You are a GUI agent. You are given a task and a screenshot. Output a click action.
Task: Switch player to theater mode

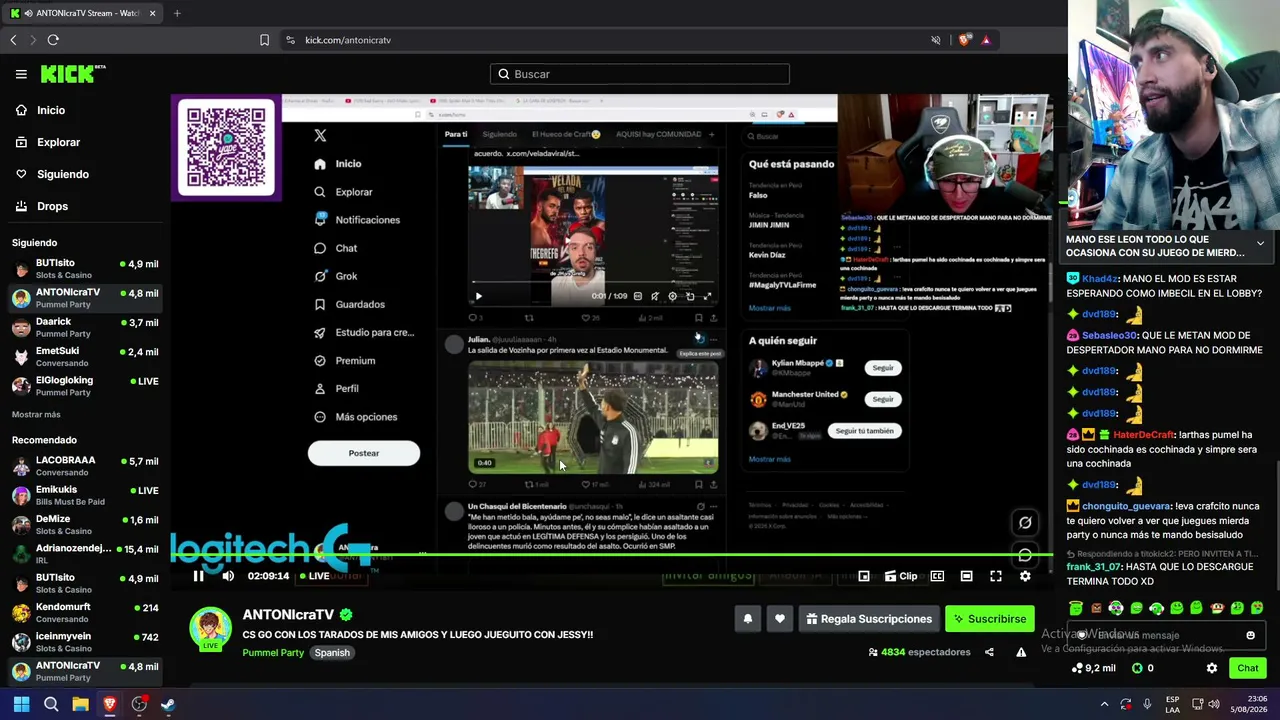[966, 576]
